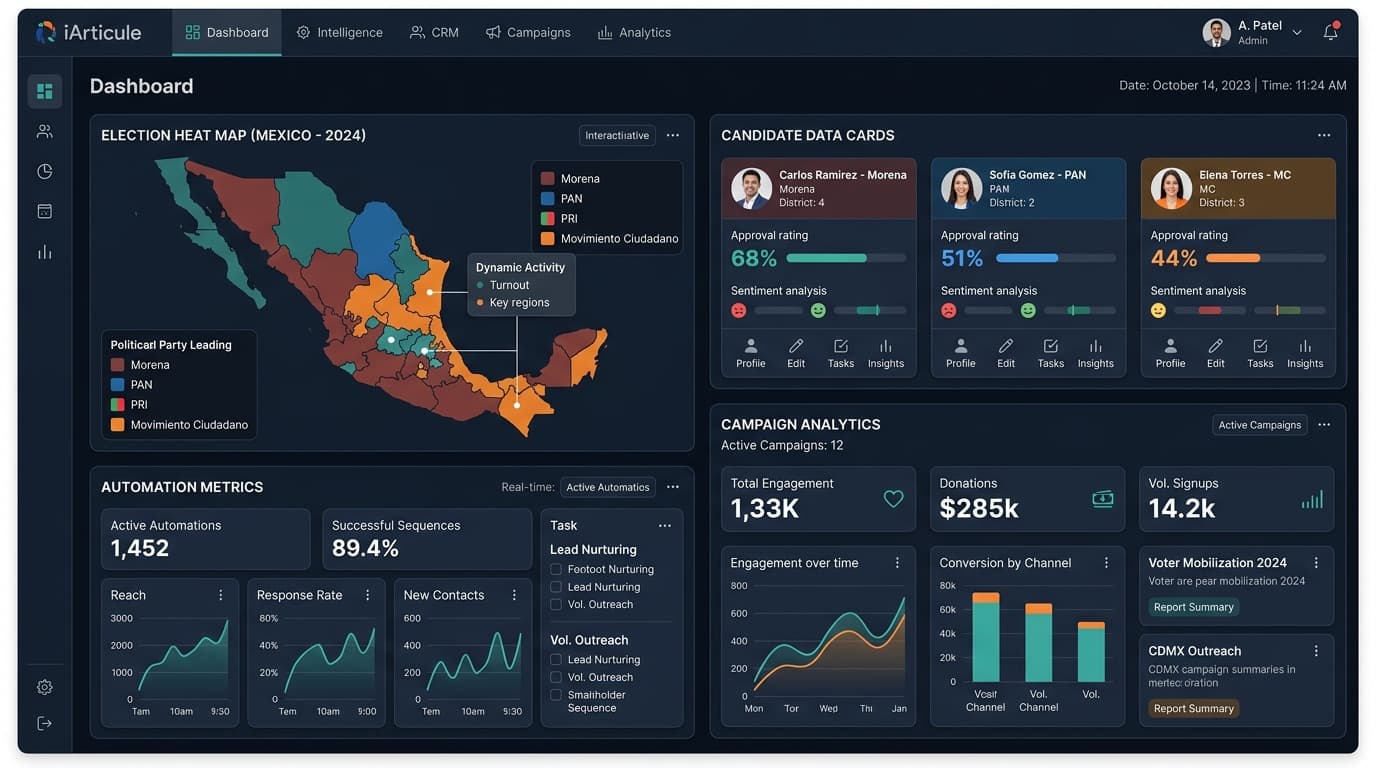1376x768 pixels.
Task: Open the pie chart icon in sidebar
Action: (44, 171)
